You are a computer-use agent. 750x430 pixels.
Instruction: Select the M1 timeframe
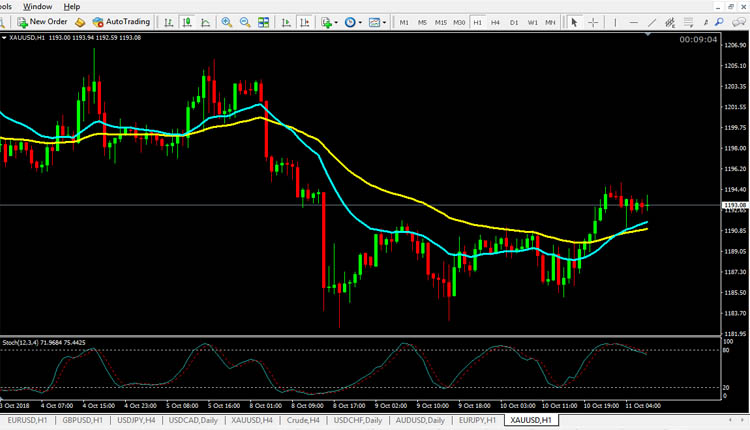404,22
